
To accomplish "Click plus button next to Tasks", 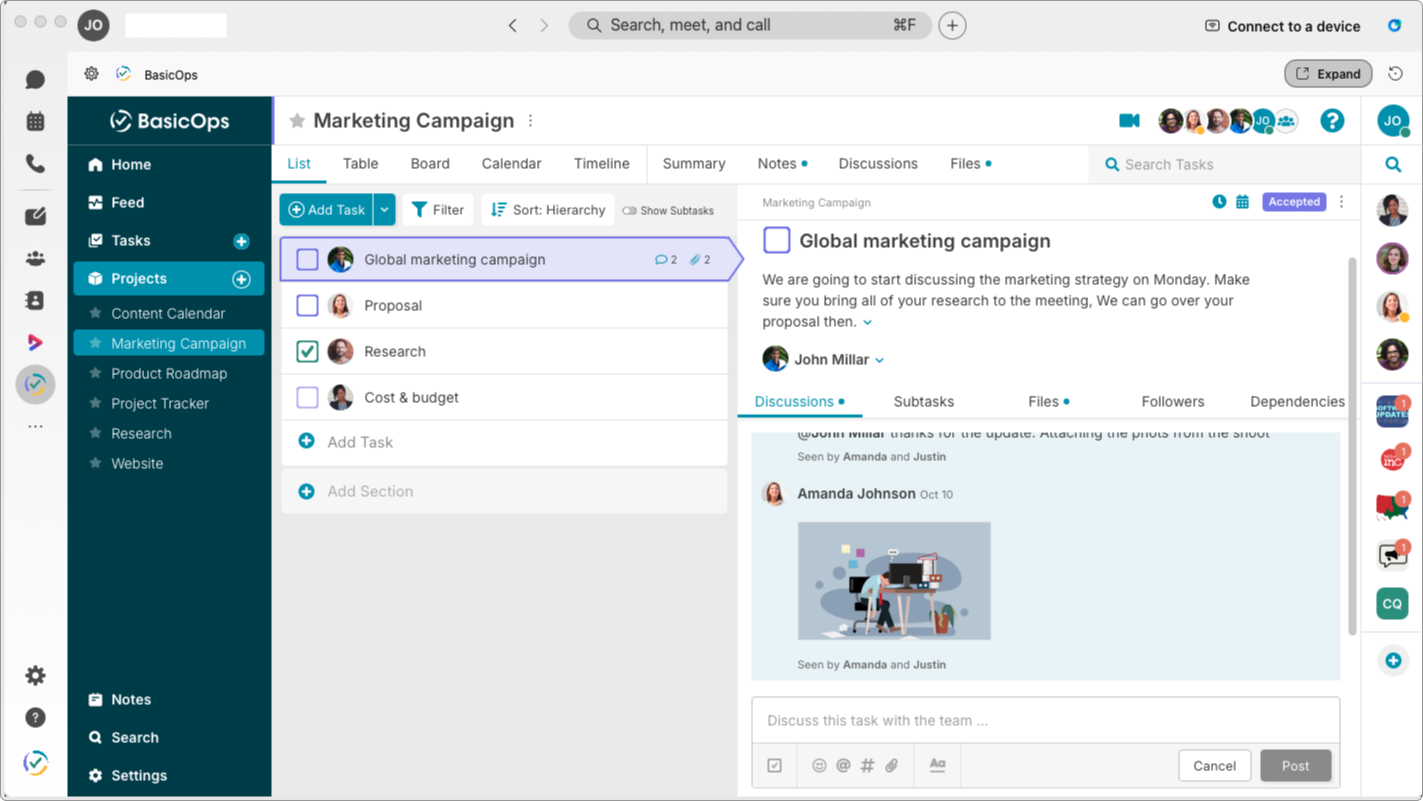I will 241,241.
